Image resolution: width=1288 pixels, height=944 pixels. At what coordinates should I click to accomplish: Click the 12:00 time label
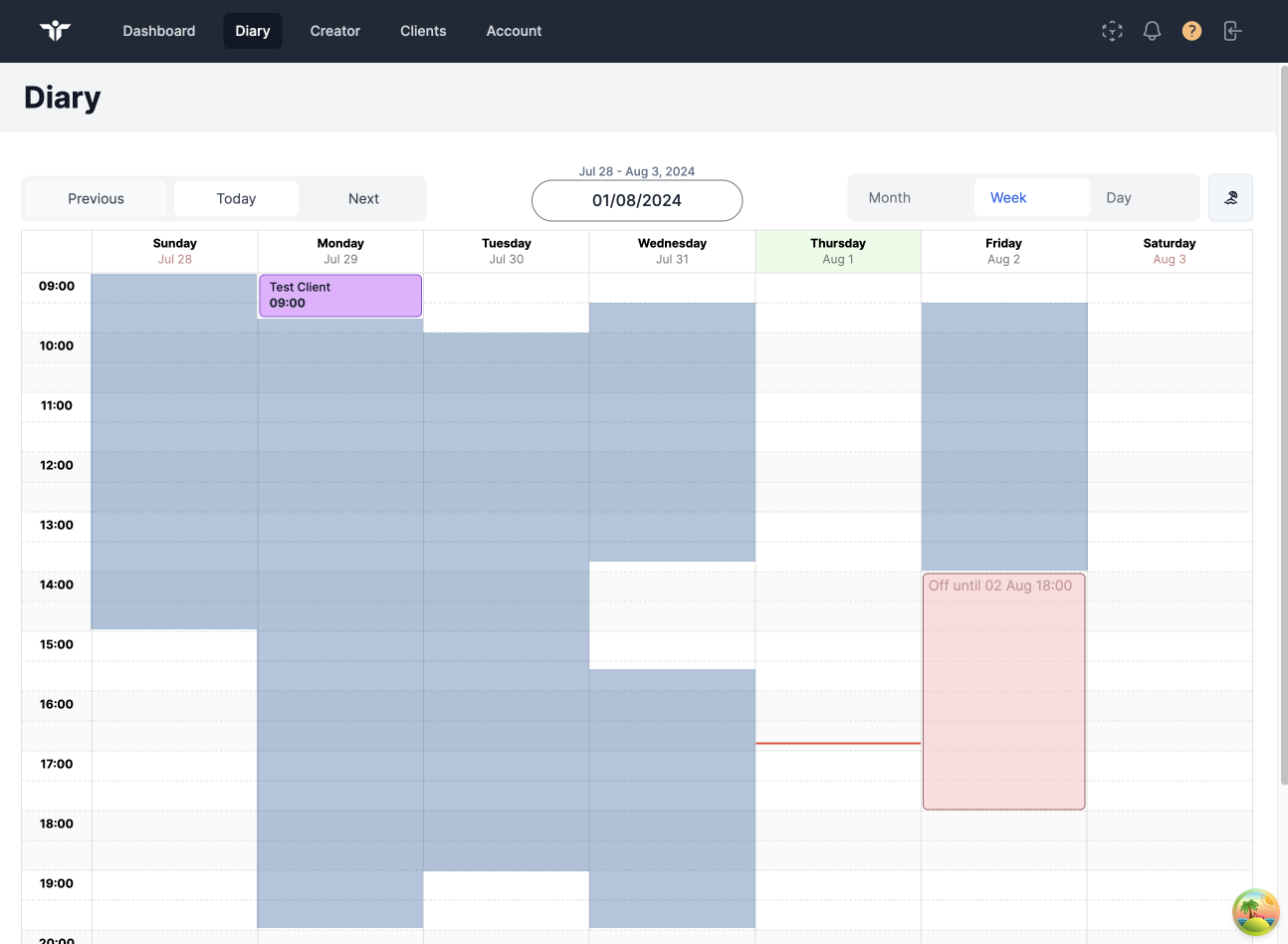(x=57, y=465)
